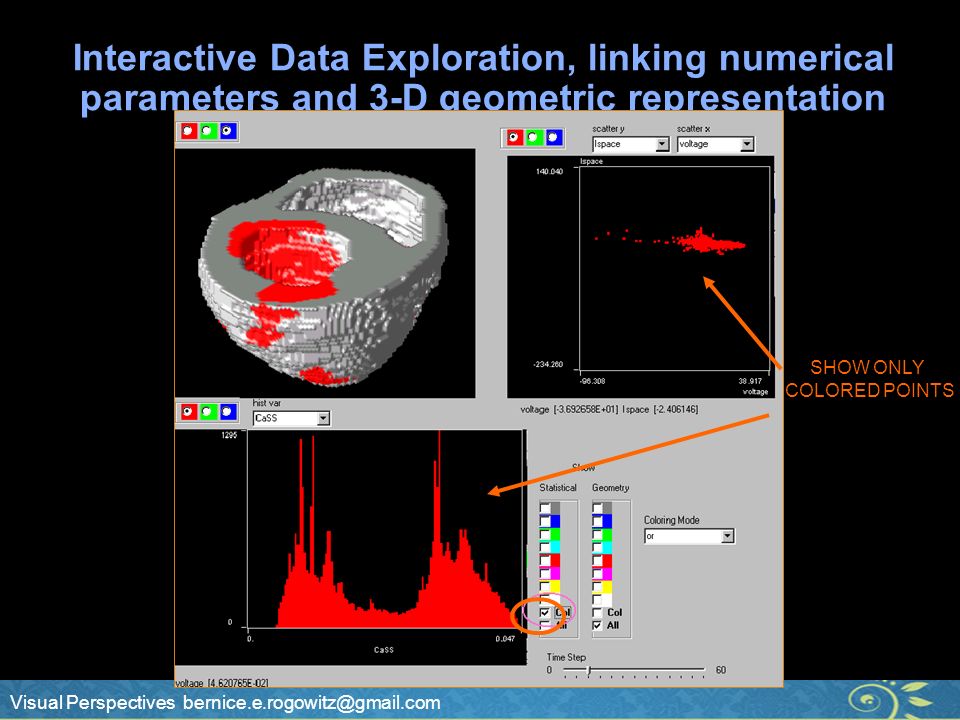Choose red brush above the scatter plot
The image size is (960, 720).
(514, 138)
